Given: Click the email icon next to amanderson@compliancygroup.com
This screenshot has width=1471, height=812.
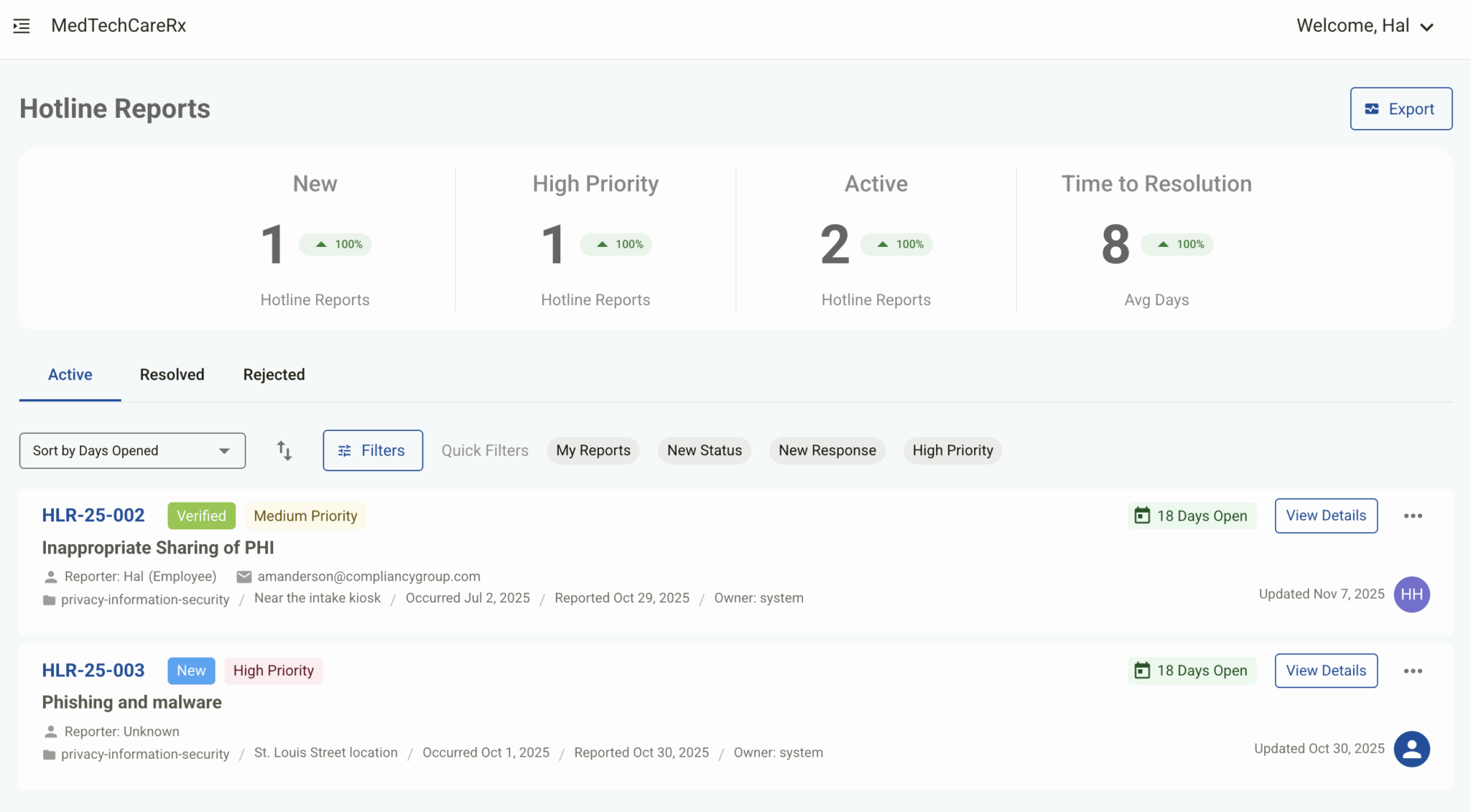Looking at the screenshot, I should click(244, 576).
